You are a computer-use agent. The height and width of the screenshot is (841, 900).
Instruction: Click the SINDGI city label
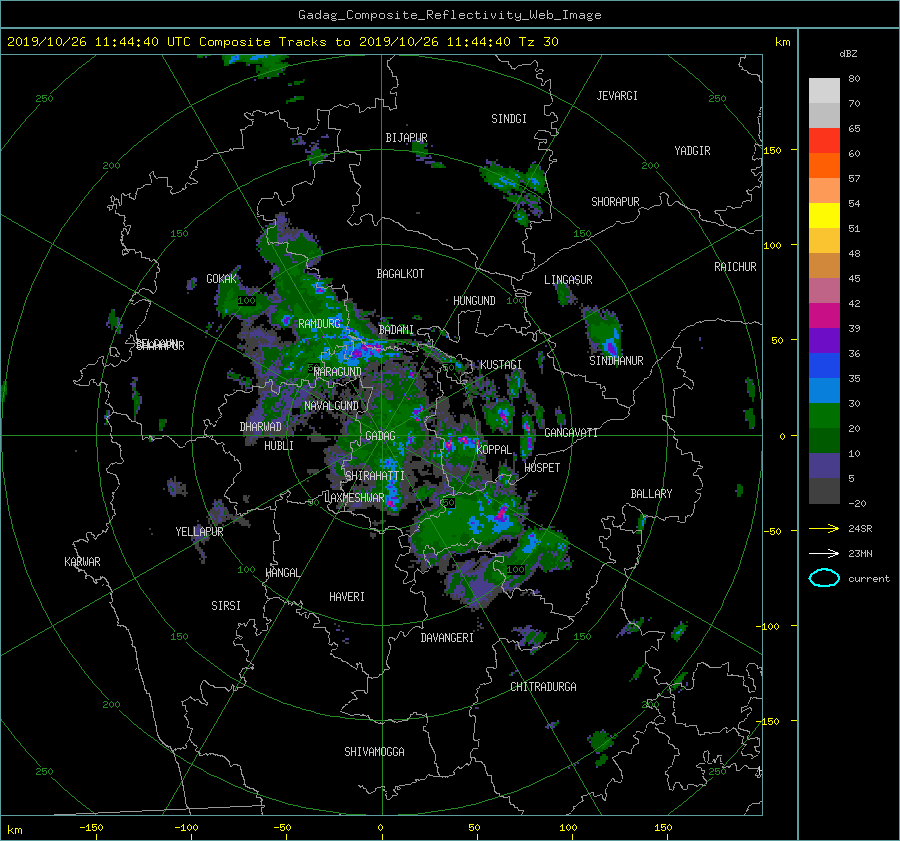[x=509, y=119]
